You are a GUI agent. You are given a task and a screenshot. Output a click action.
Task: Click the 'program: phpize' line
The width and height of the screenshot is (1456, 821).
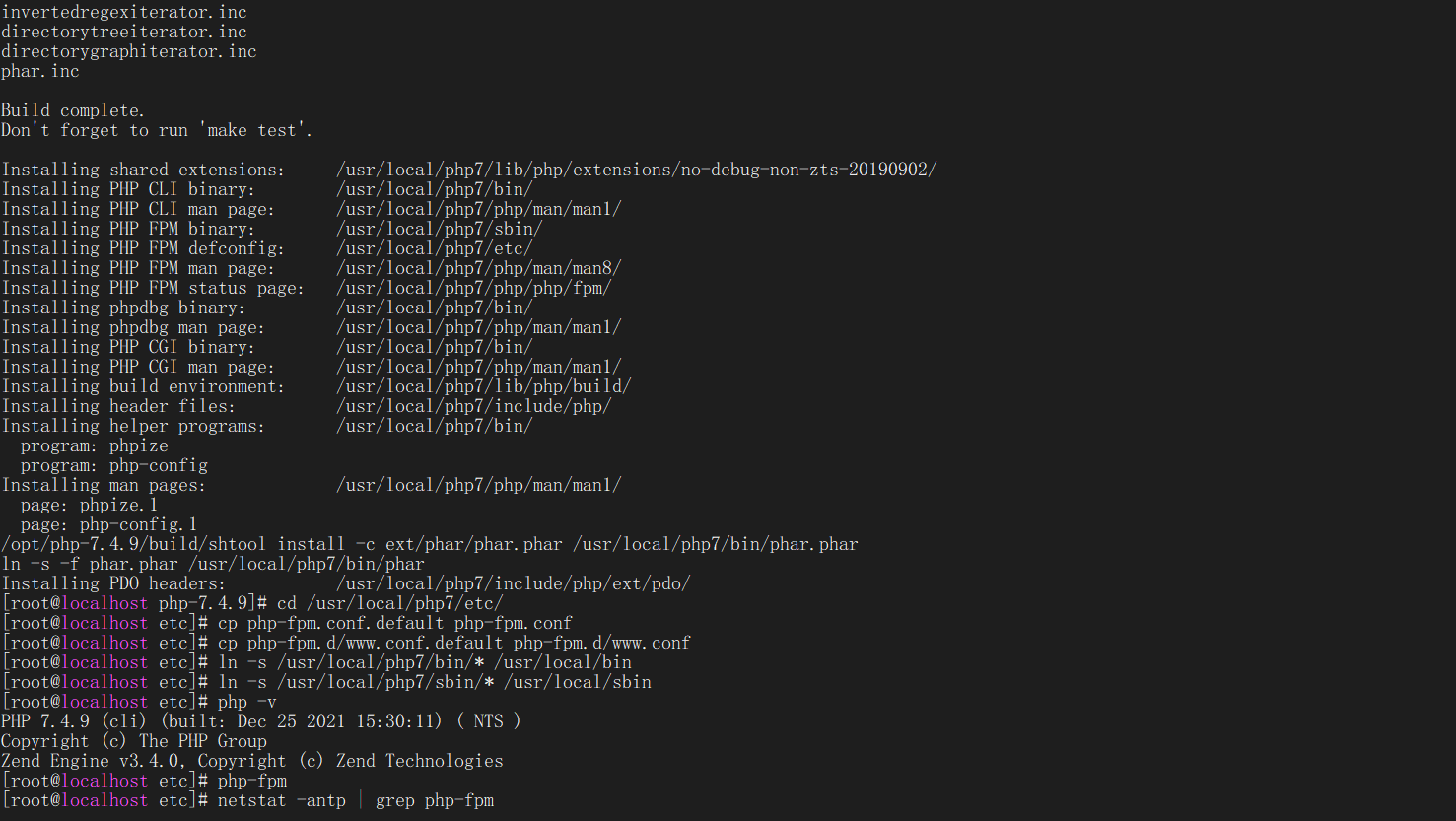[94, 445]
